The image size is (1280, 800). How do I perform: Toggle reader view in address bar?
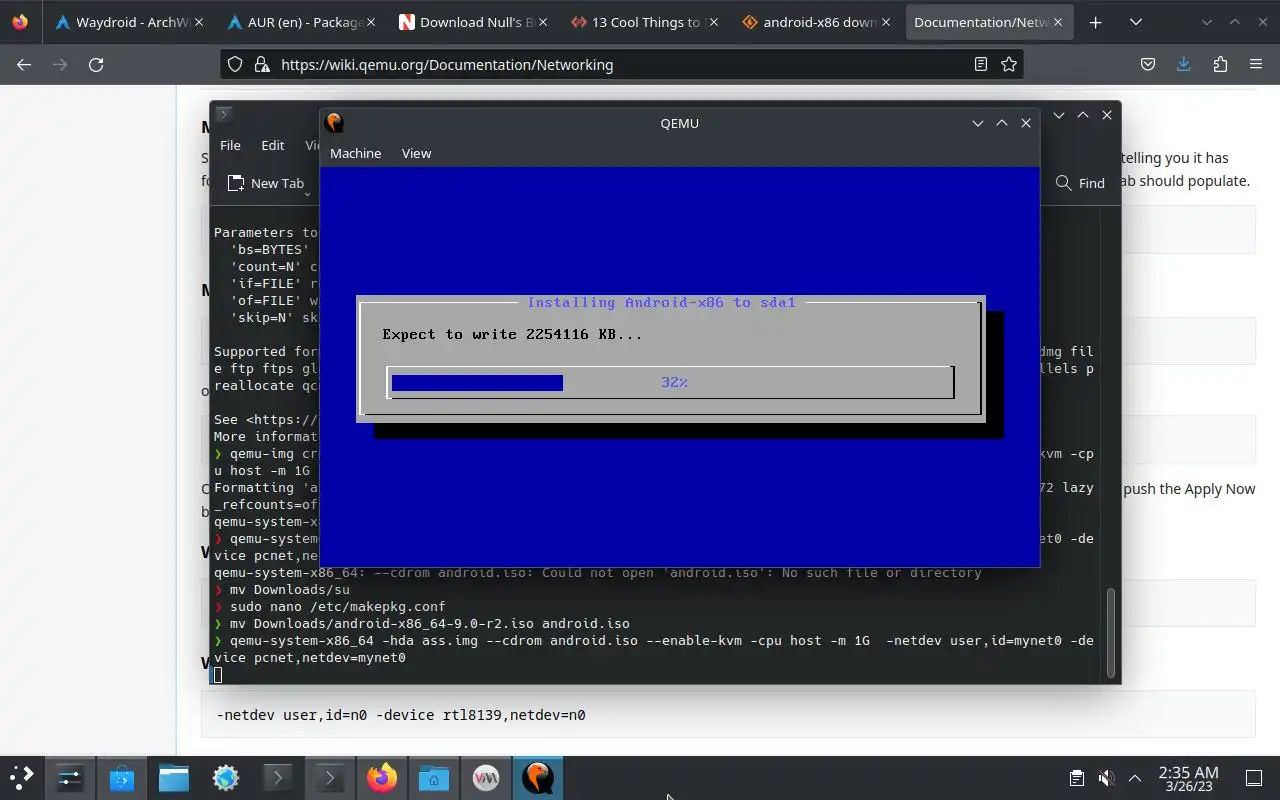click(981, 64)
